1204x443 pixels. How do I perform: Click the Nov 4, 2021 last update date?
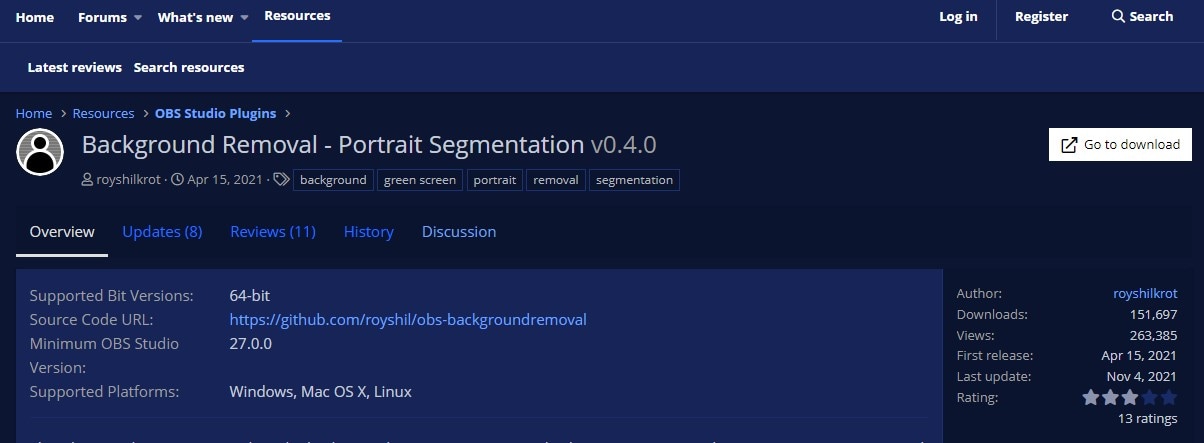[1143, 376]
